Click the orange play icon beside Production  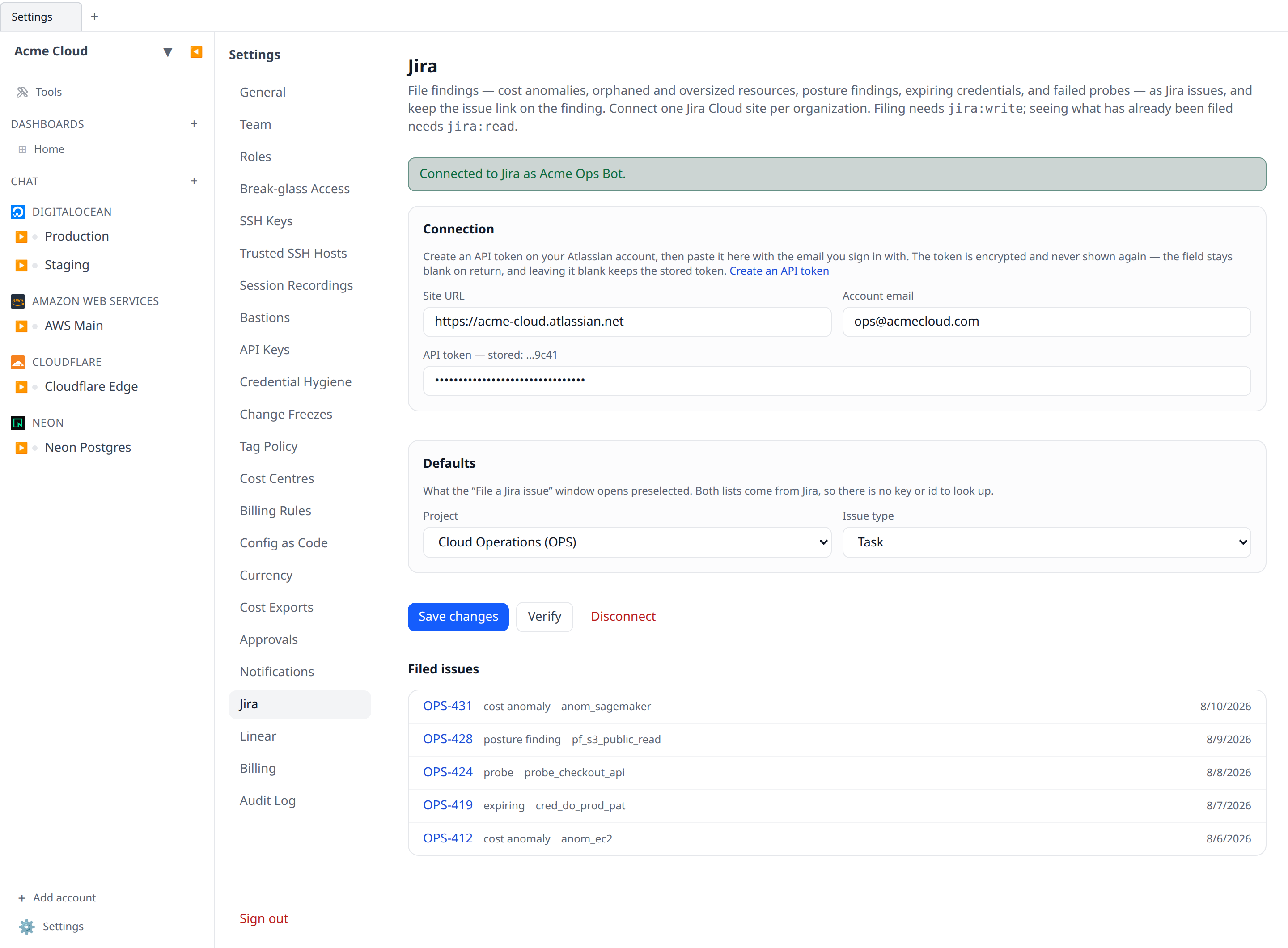click(21, 237)
